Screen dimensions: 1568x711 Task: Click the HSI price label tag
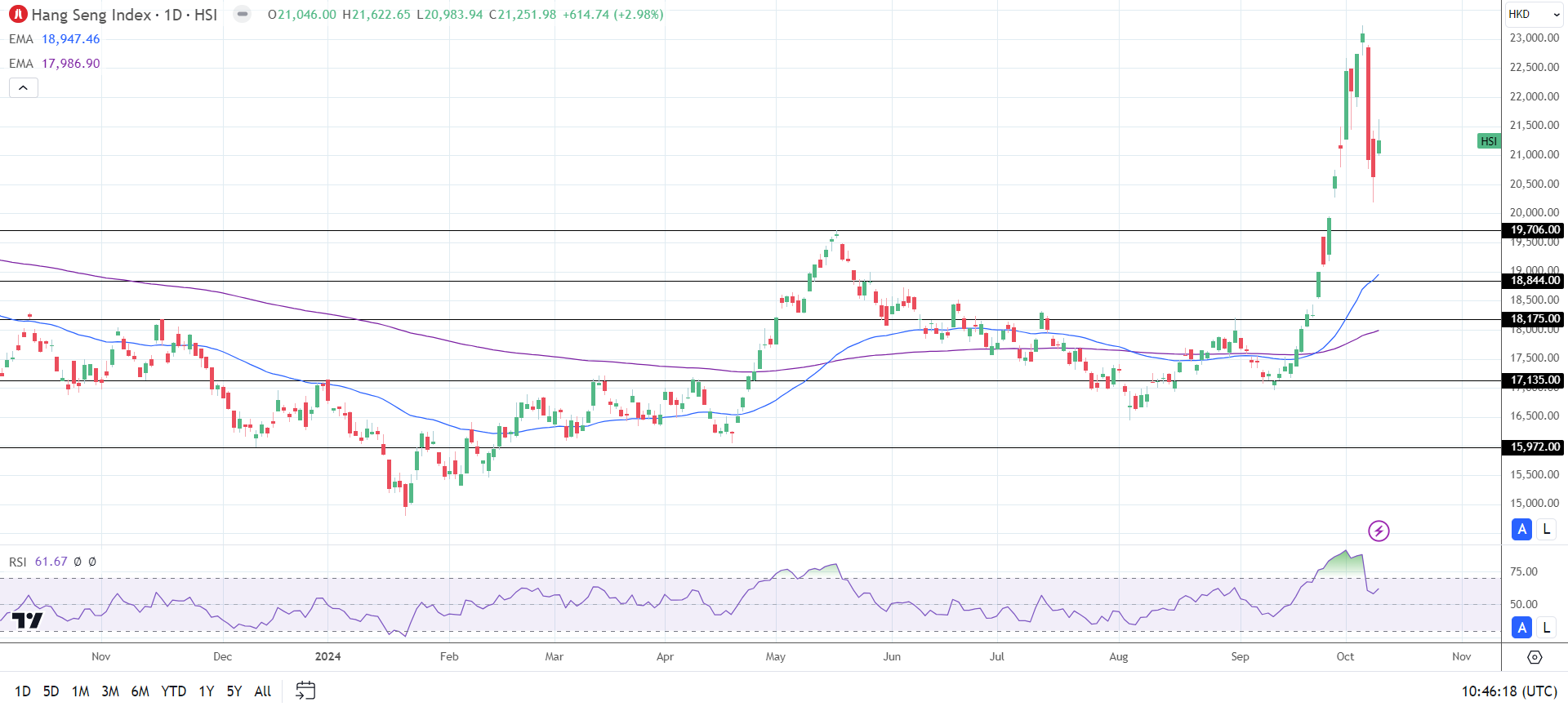1489,141
